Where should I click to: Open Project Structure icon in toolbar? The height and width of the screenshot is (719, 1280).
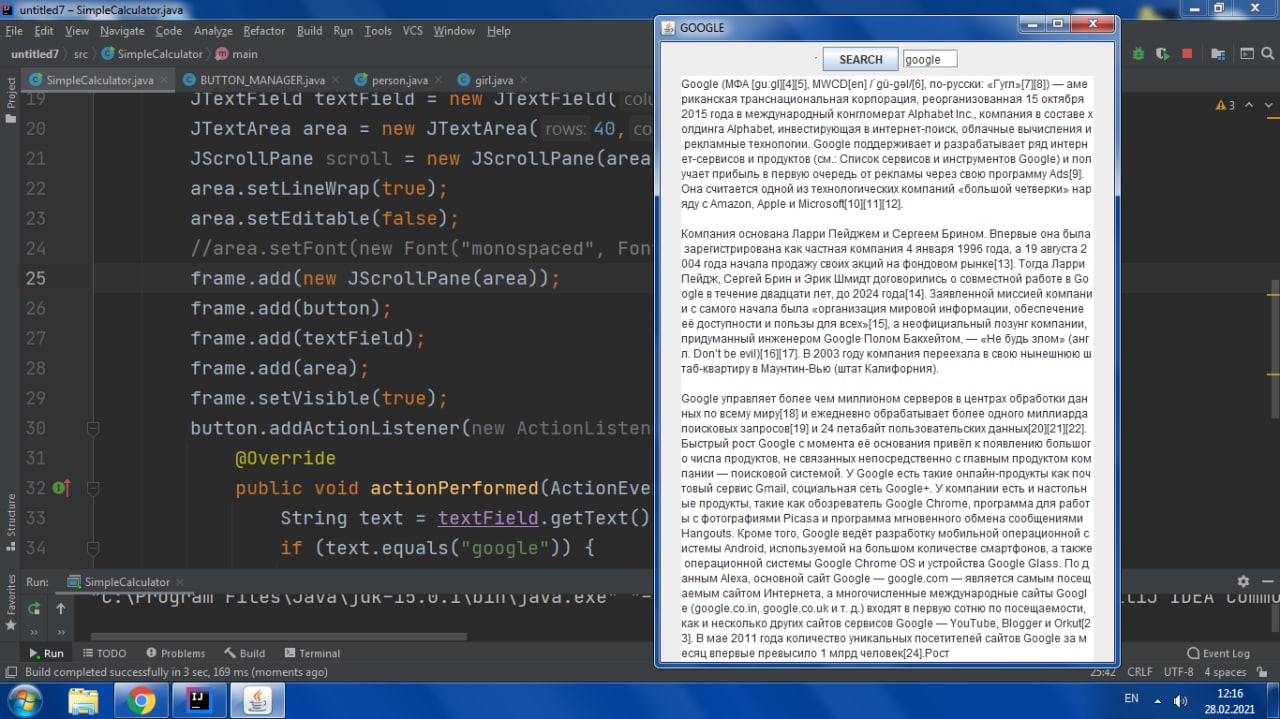click(1217, 54)
